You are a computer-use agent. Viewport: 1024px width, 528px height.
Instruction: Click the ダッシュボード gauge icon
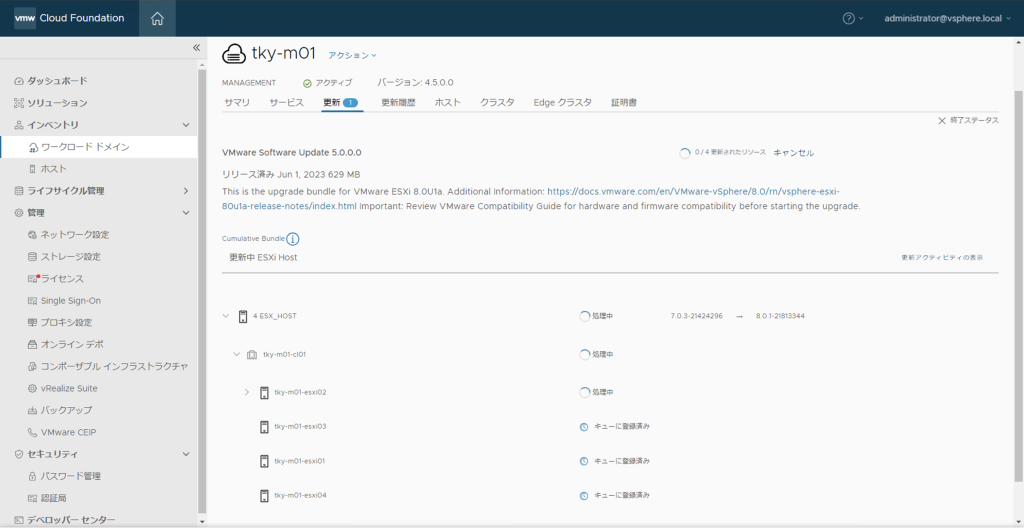pyautogui.click(x=19, y=81)
